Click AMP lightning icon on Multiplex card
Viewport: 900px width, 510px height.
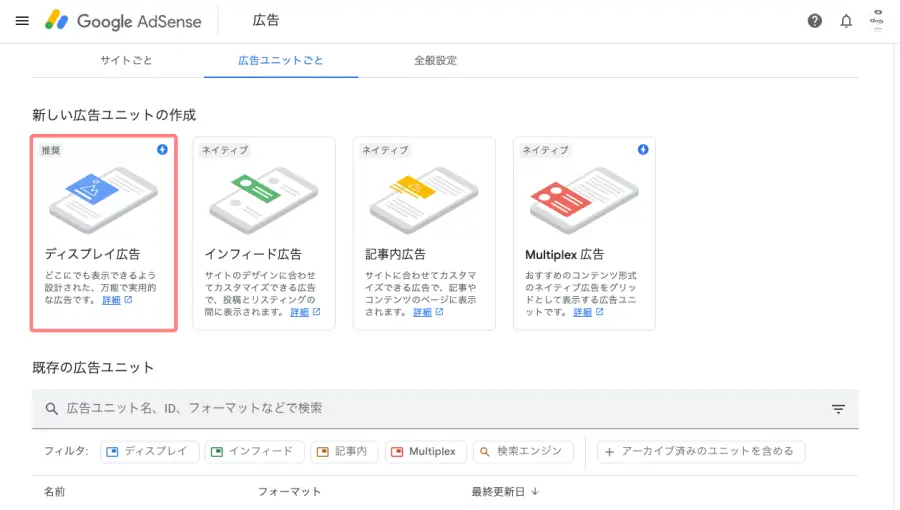click(x=643, y=150)
